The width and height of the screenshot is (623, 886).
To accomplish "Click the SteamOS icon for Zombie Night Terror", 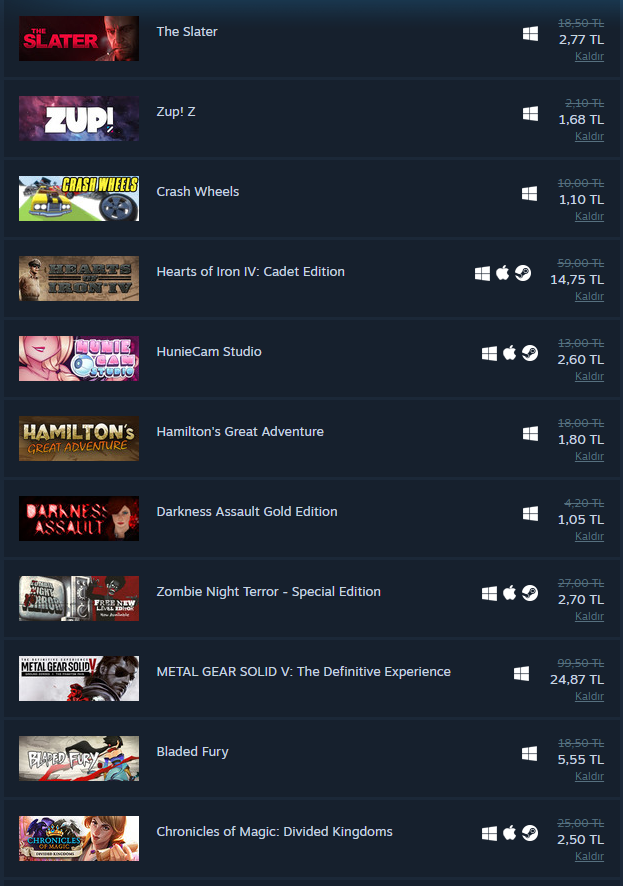I will point(530,593).
